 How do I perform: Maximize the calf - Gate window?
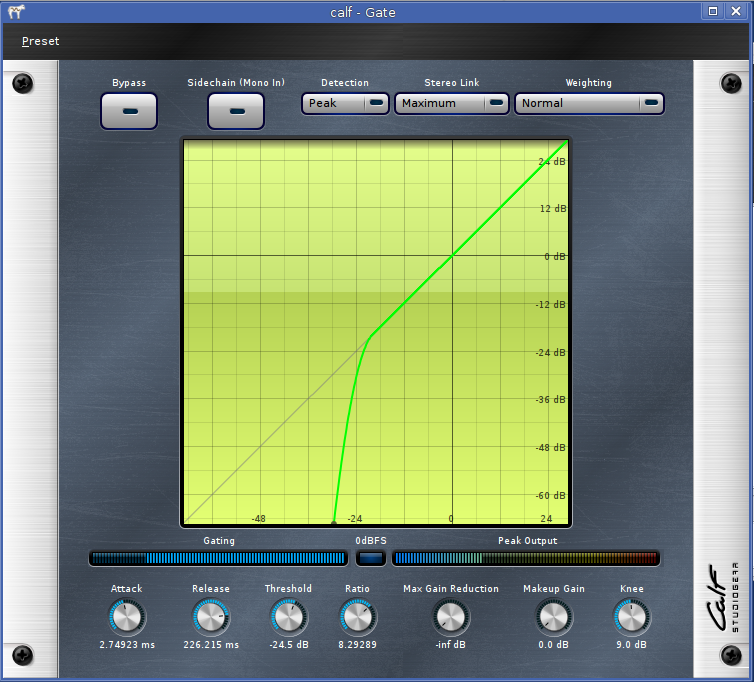click(713, 11)
